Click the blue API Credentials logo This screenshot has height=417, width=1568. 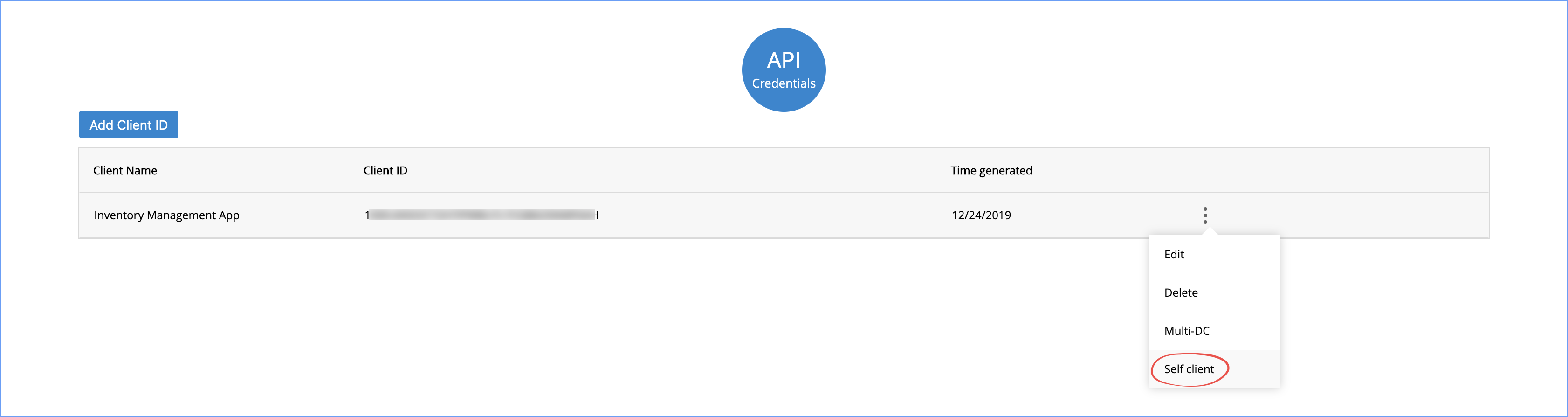pos(784,69)
